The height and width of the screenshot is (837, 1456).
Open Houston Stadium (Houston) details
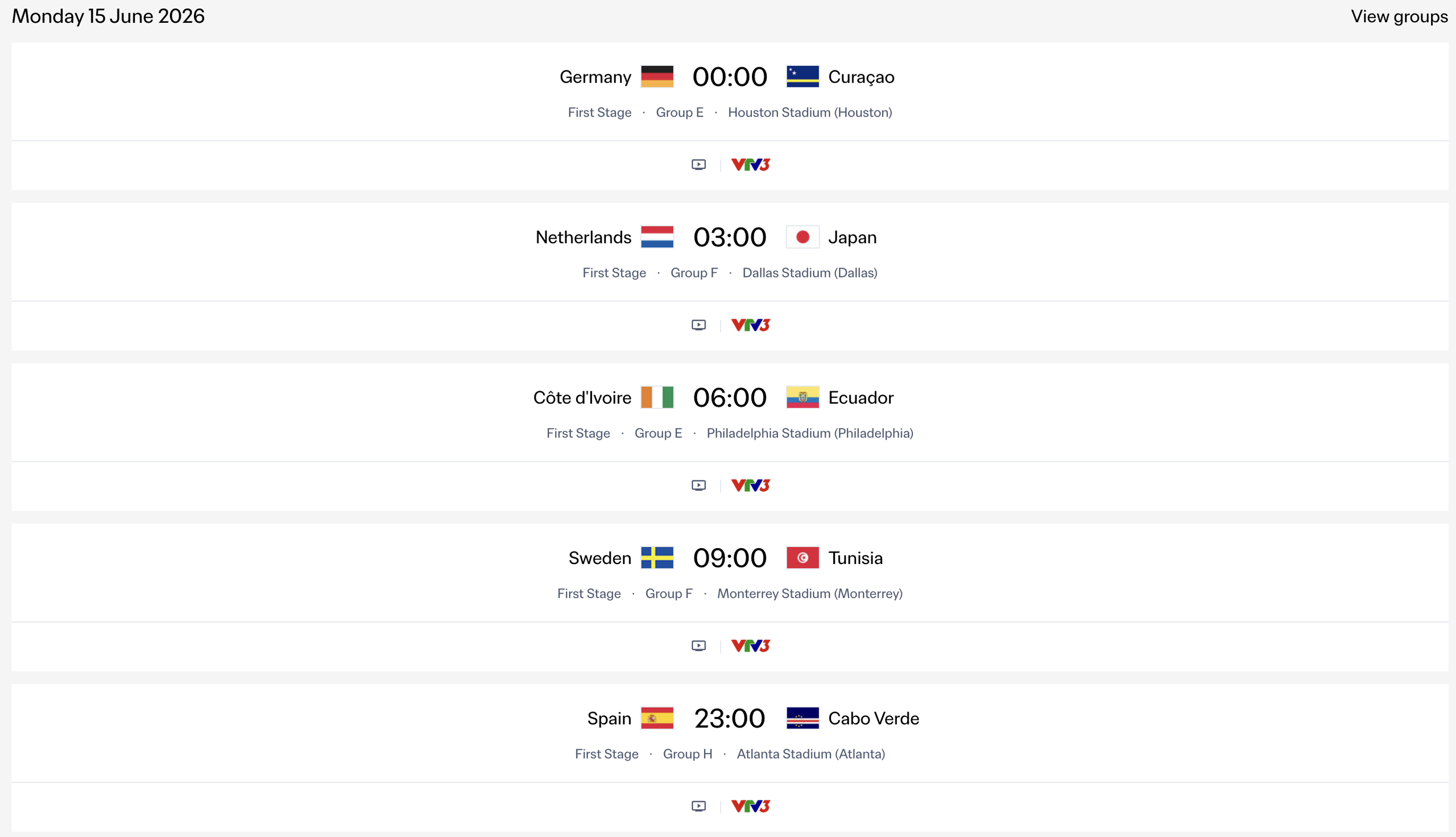point(810,113)
